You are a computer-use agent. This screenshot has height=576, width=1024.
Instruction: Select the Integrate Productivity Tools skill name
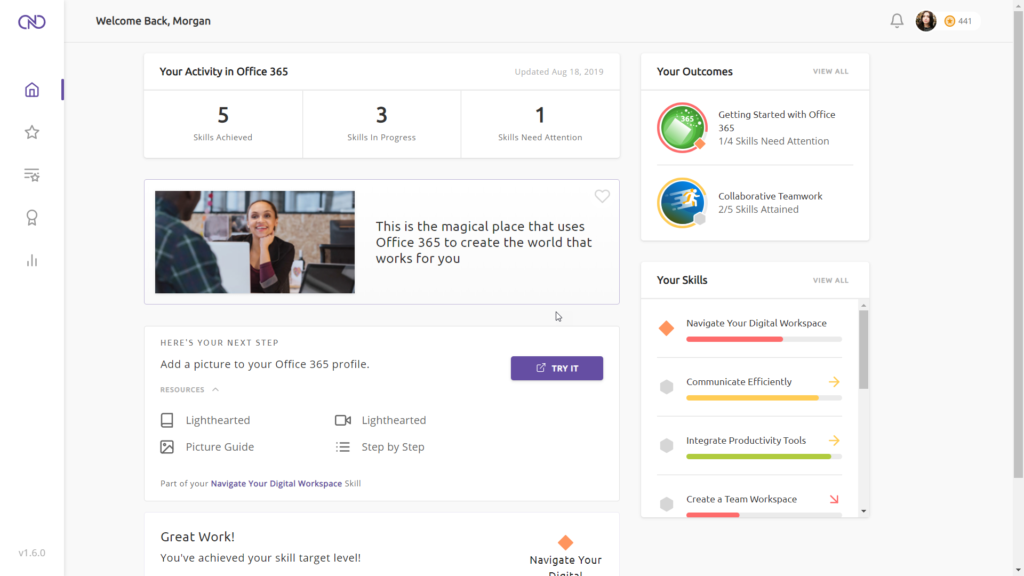[746, 441]
